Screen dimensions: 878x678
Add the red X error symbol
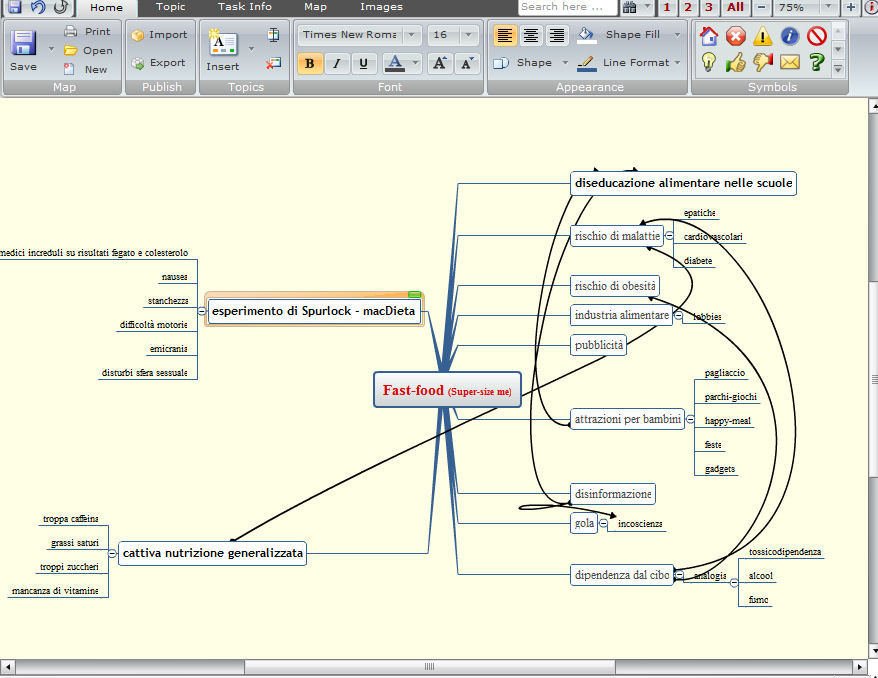[x=736, y=36]
